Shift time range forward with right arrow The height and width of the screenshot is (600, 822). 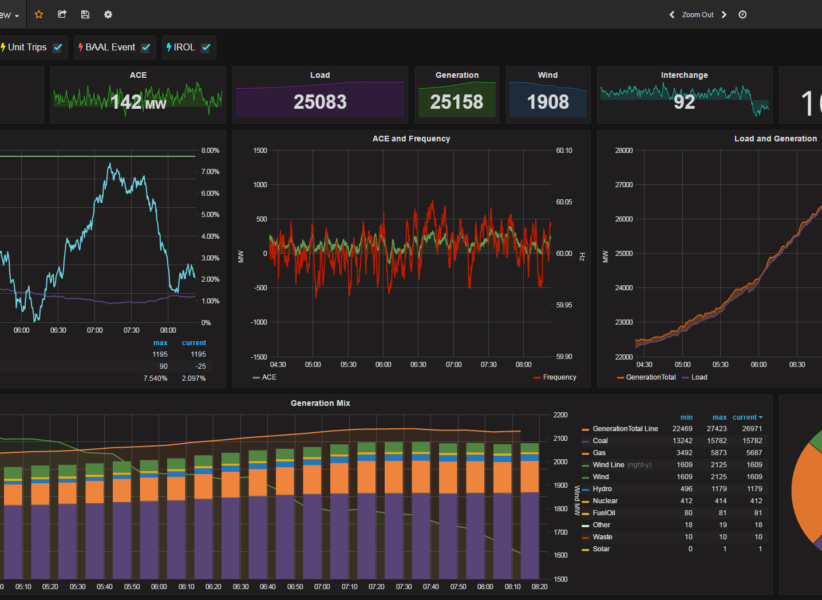point(724,15)
